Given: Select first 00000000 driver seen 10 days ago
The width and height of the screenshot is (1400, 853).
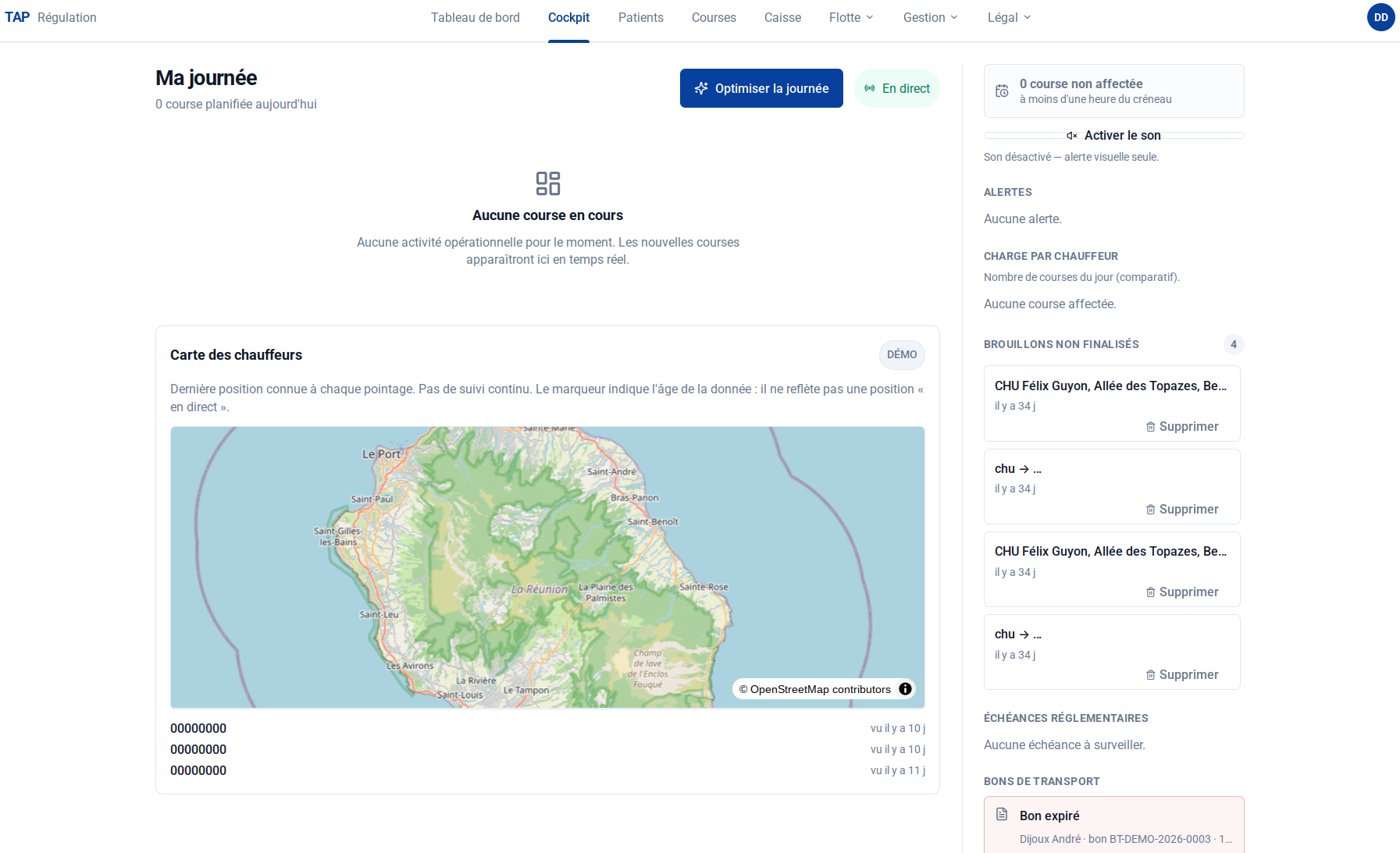Looking at the screenshot, I should pos(547,728).
